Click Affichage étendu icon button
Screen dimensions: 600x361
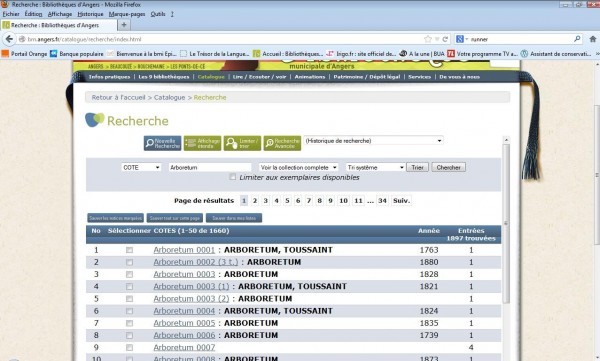coord(202,143)
